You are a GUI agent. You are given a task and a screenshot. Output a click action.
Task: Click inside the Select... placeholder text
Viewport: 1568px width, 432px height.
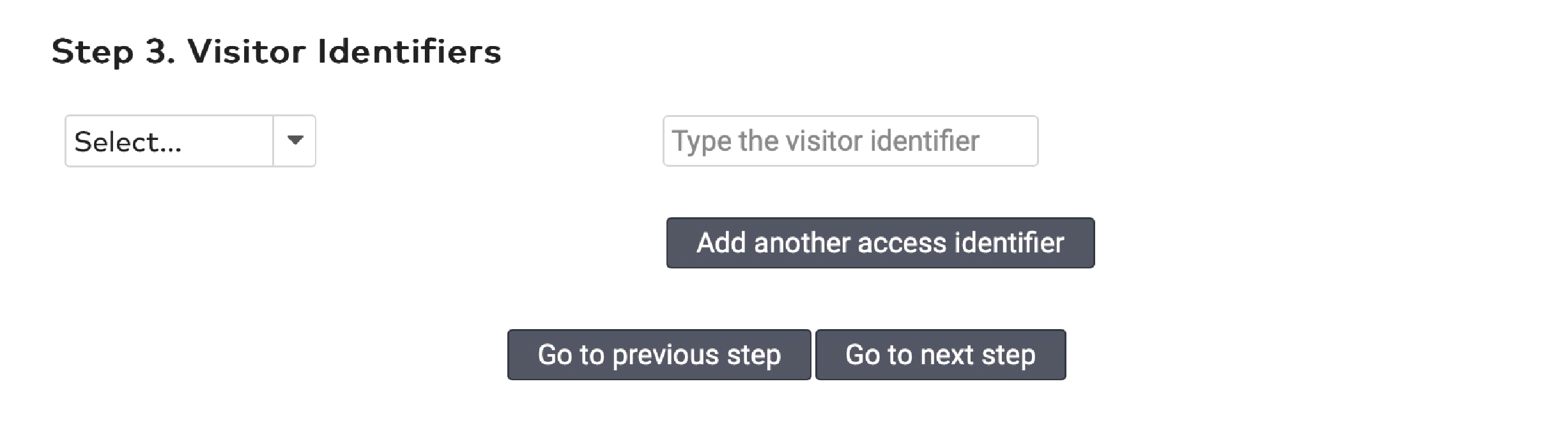point(127,141)
